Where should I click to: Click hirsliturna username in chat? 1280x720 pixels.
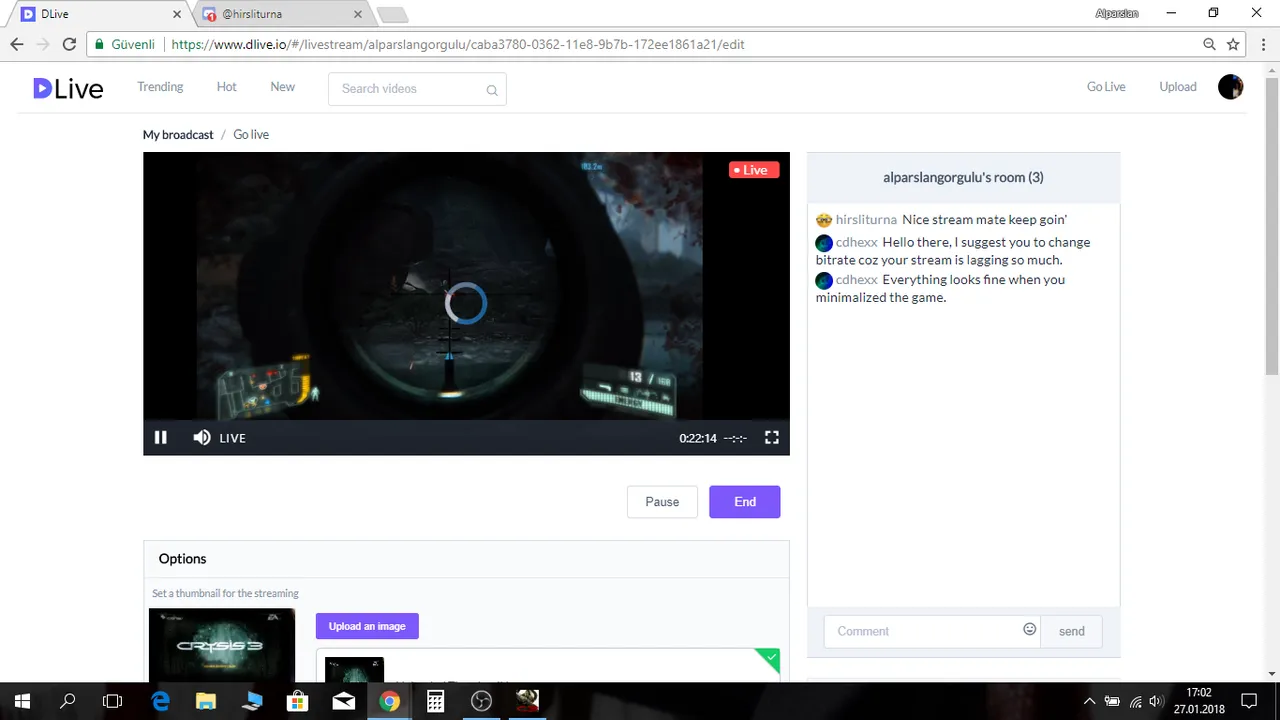coord(866,220)
